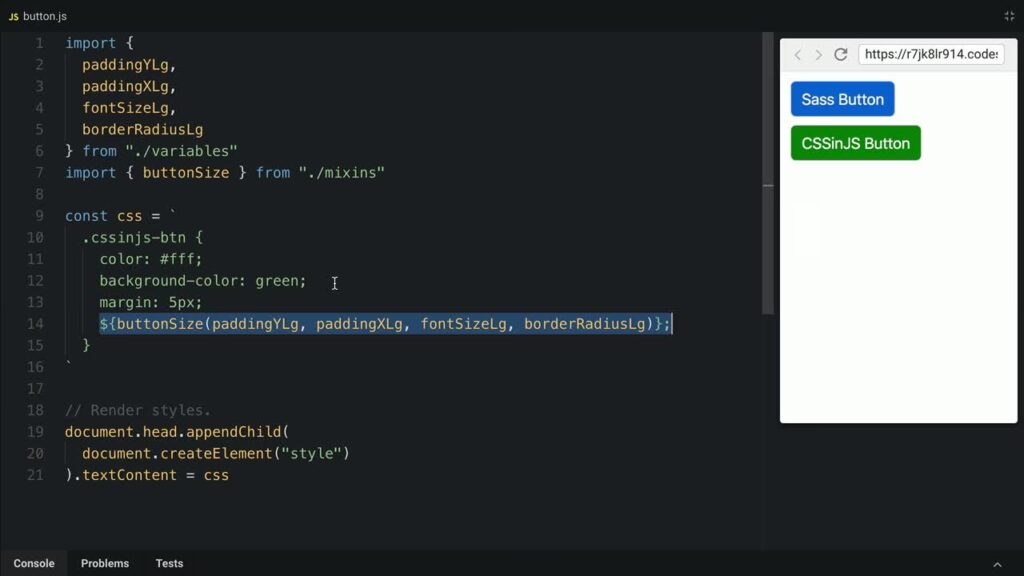Switch to the Problems tab

pyautogui.click(x=104, y=563)
